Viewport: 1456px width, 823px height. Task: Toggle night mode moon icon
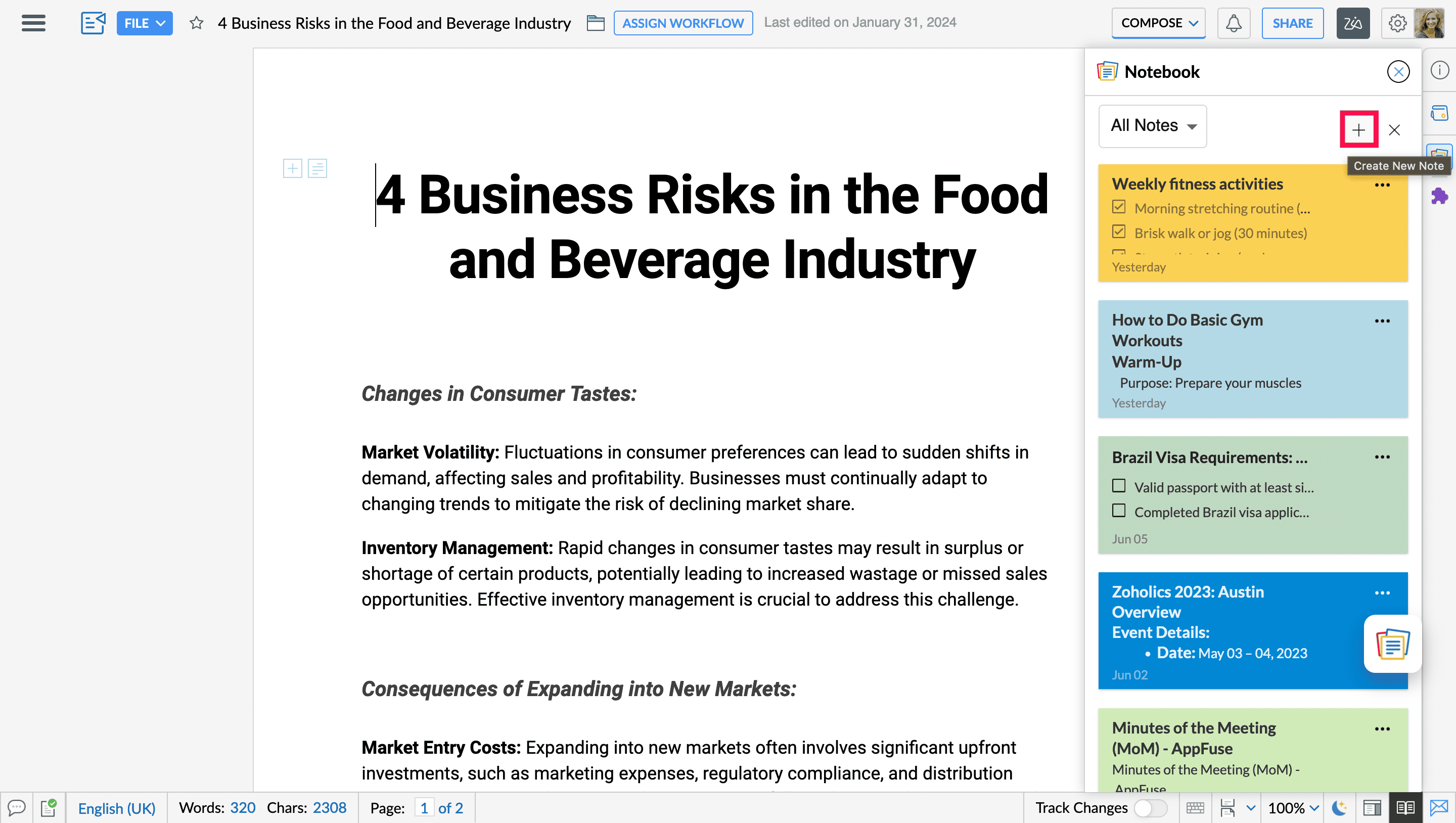coord(1339,808)
